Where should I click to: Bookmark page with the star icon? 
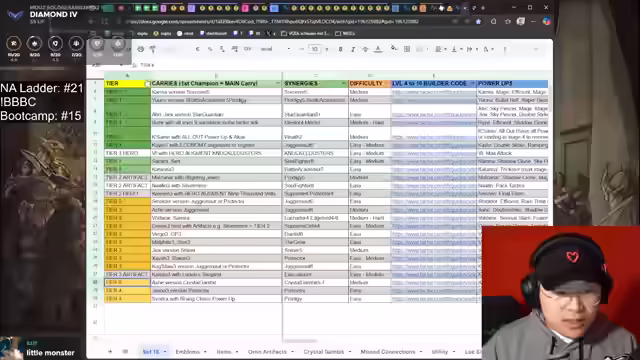click(478, 21)
